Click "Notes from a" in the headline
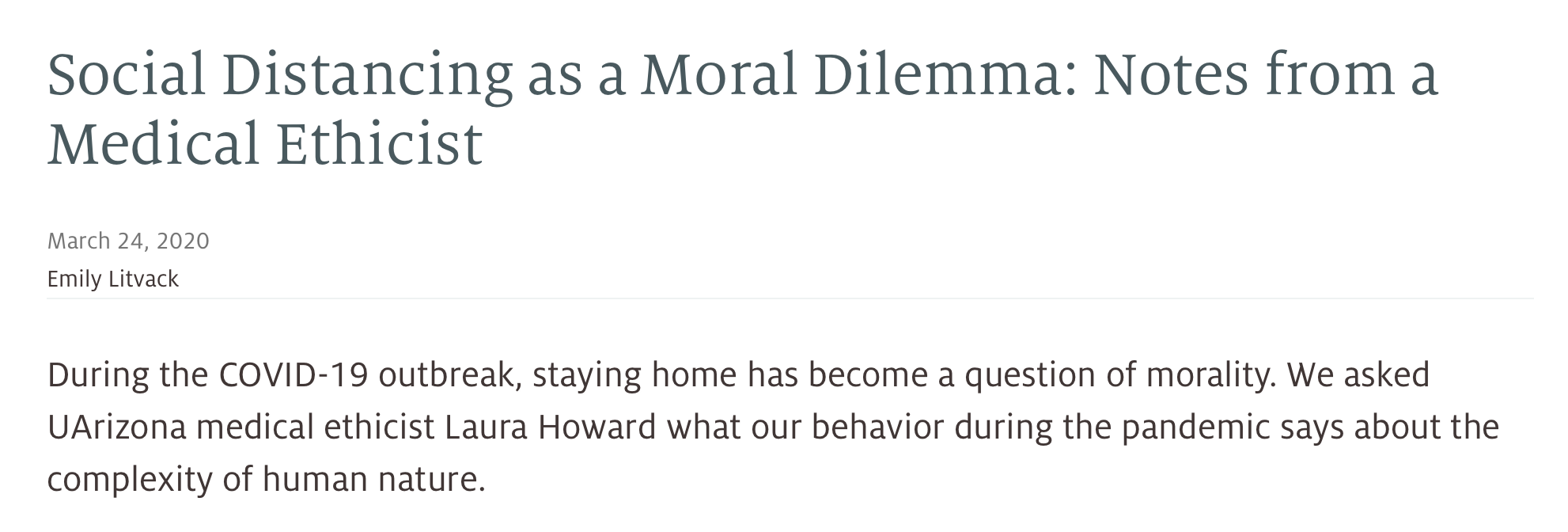The width and height of the screenshot is (1568, 532). click(x=1265, y=74)
